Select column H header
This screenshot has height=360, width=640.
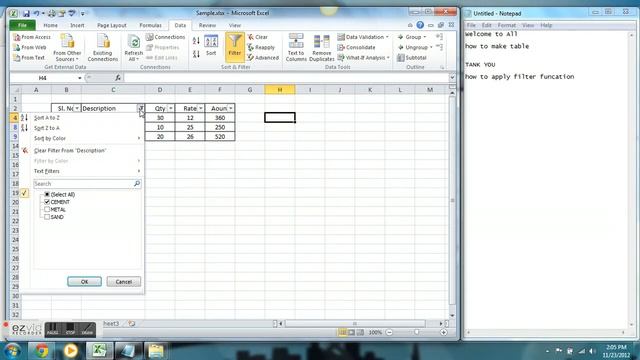coord(280,89)
